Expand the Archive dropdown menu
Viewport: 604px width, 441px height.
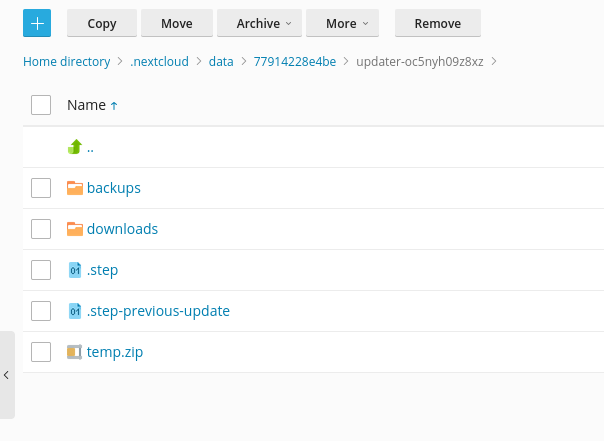(265, 23)
